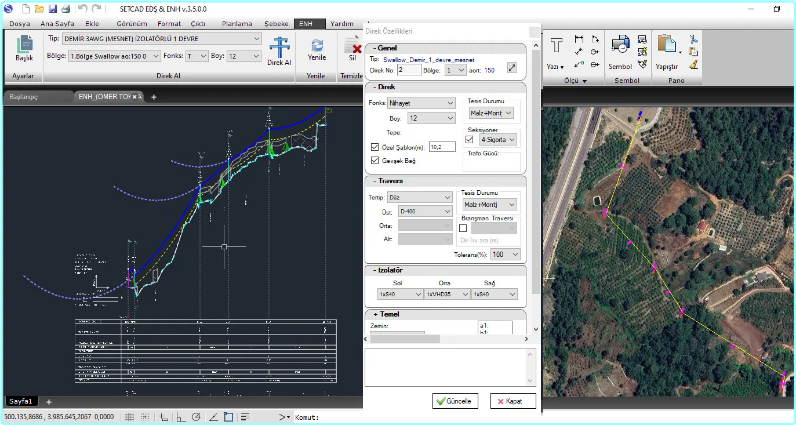
Task: Save the drawing with the floppy icon
Action: 52,9
